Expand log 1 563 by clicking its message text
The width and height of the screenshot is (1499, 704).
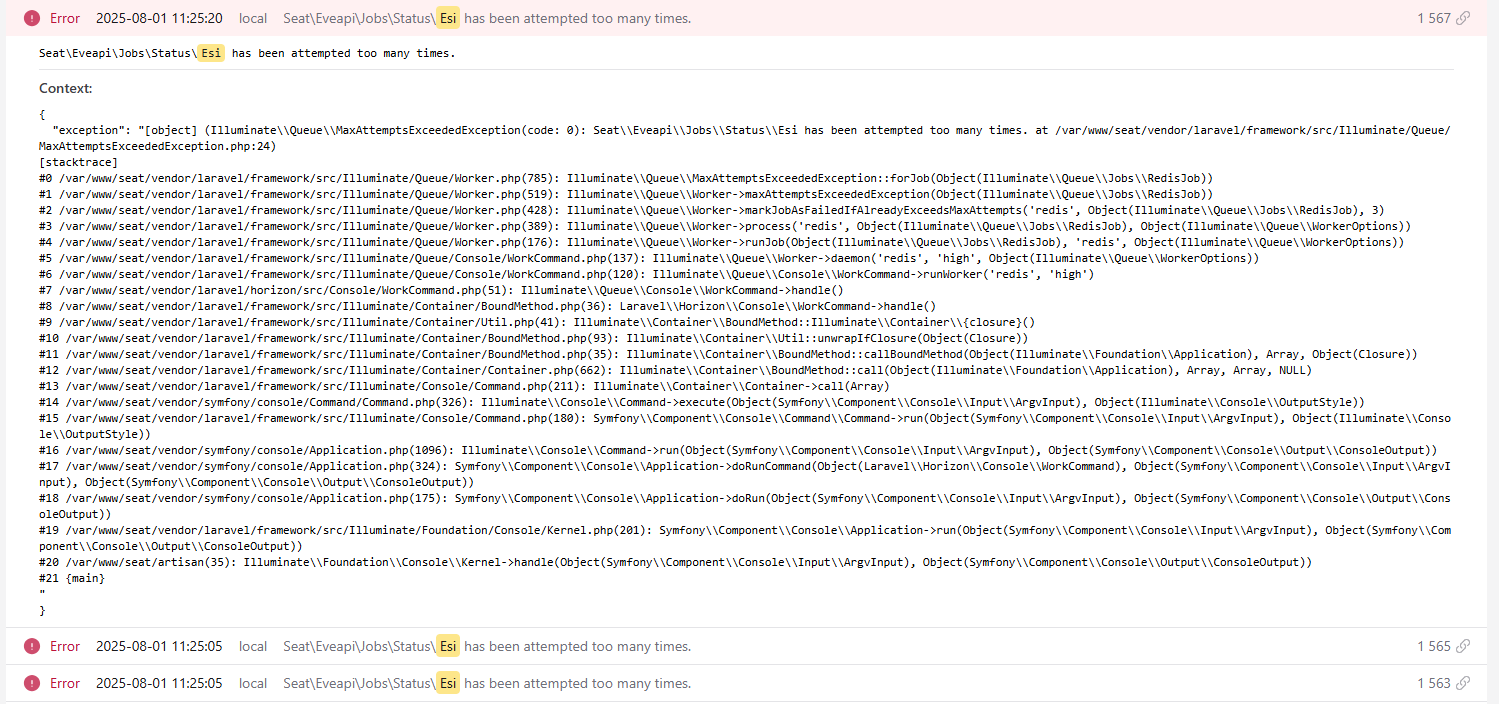coord(577,683)
